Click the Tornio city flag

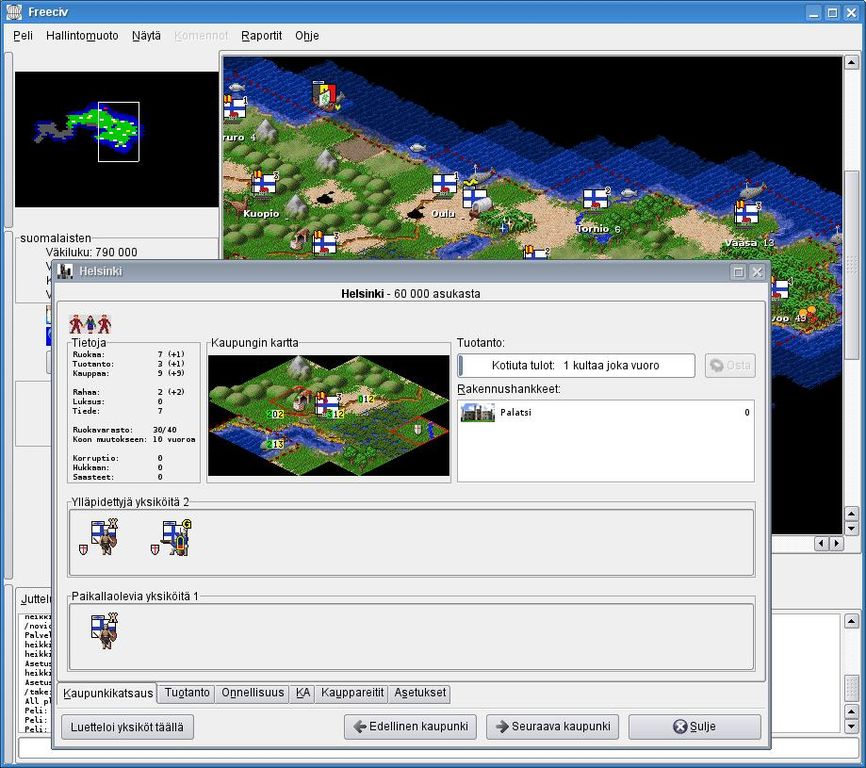click(595, 199)
